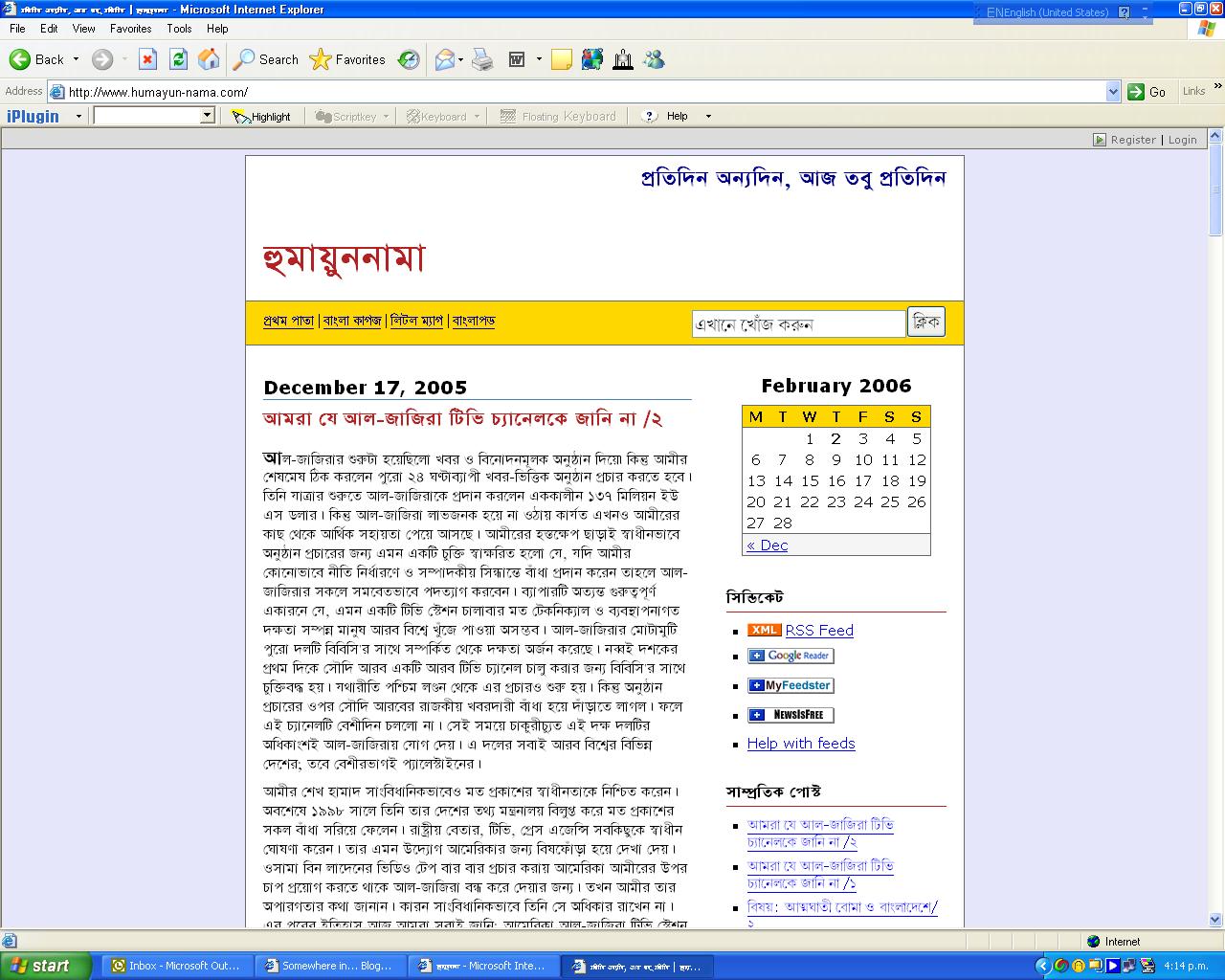Screen dimensions: 1225x980
Task: Click day 2 in the February calendar
Action: click(x=835, y=438)
